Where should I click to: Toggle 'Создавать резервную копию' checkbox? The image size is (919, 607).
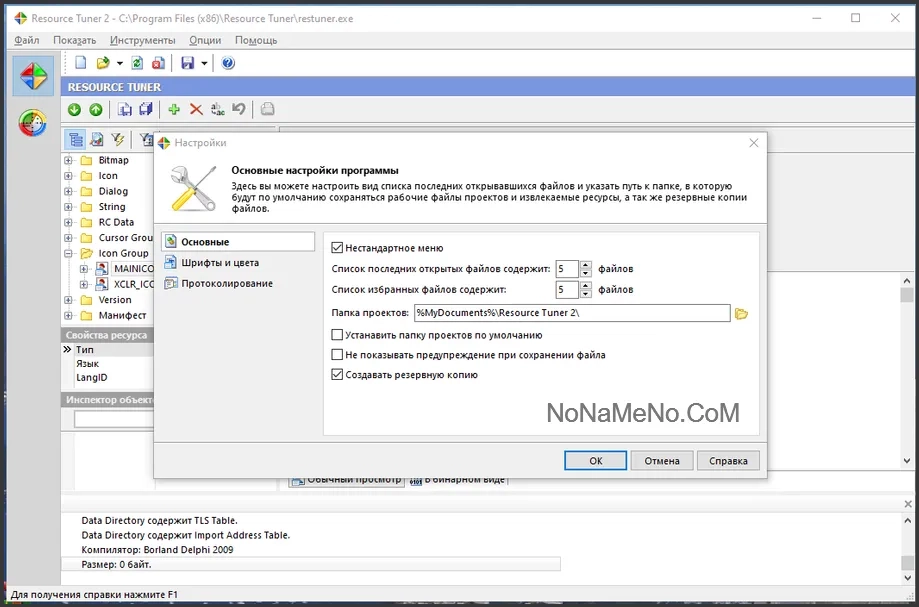[x=337, y=375]
